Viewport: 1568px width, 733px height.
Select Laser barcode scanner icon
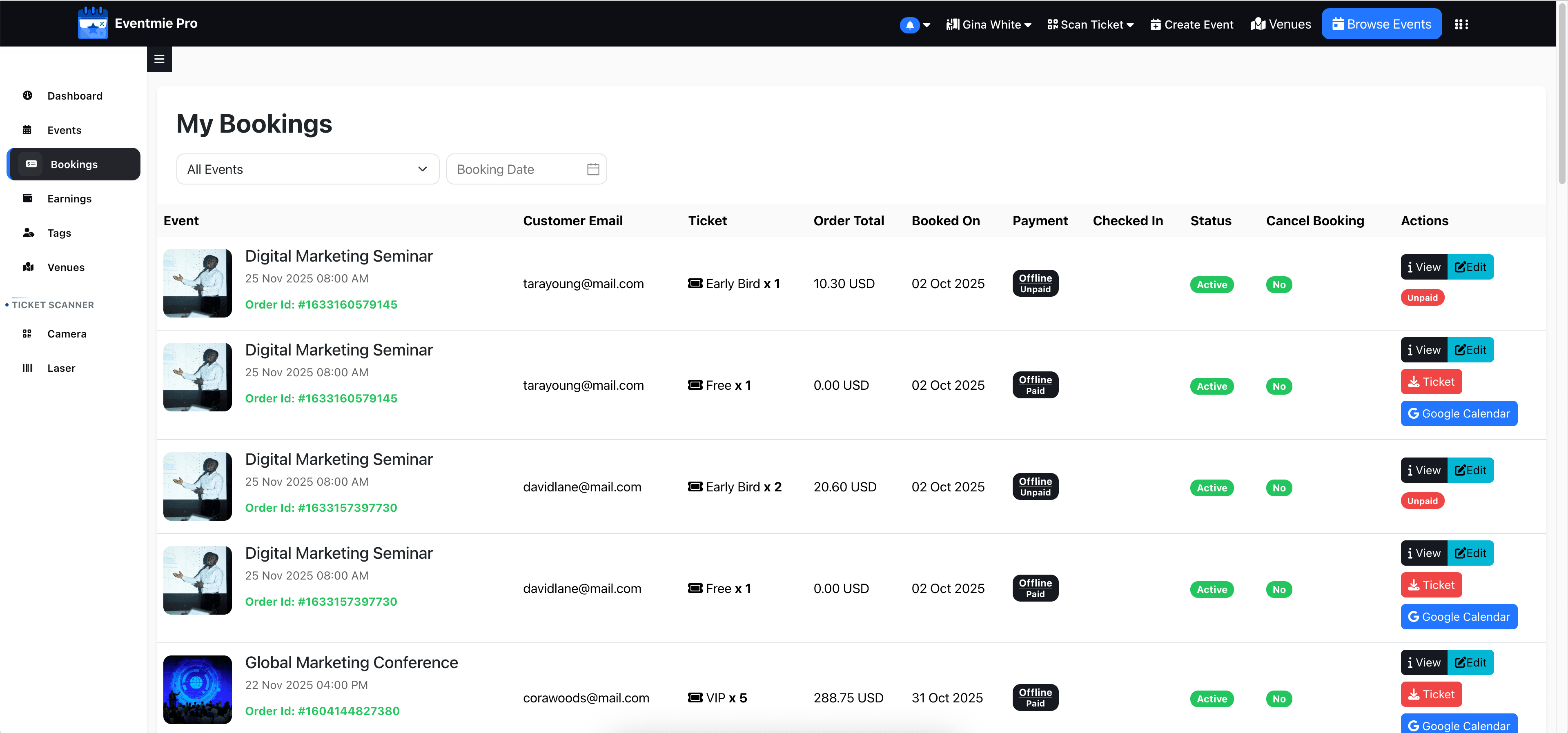point(27,367)
